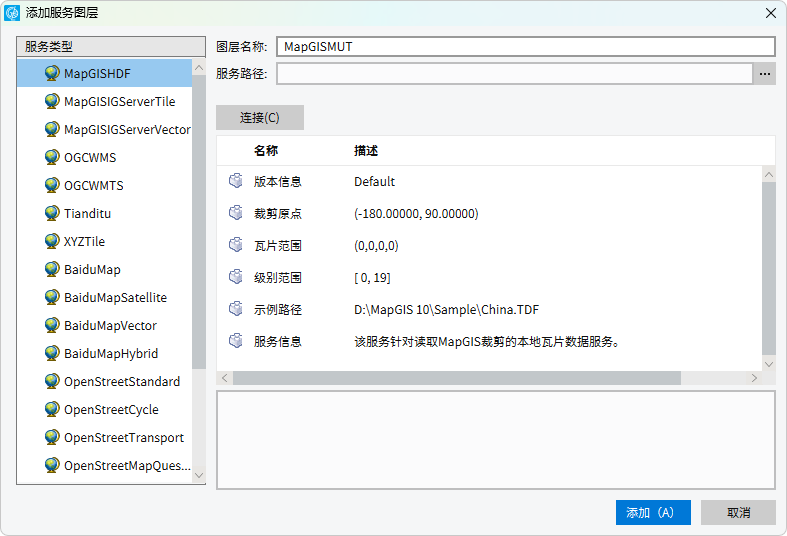Click the globe icon beside XYZTile

tap(52, 241)
